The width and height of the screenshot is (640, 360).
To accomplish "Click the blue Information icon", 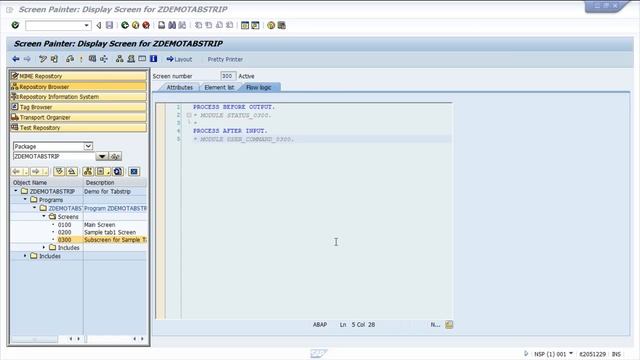I will coord(153,59).
